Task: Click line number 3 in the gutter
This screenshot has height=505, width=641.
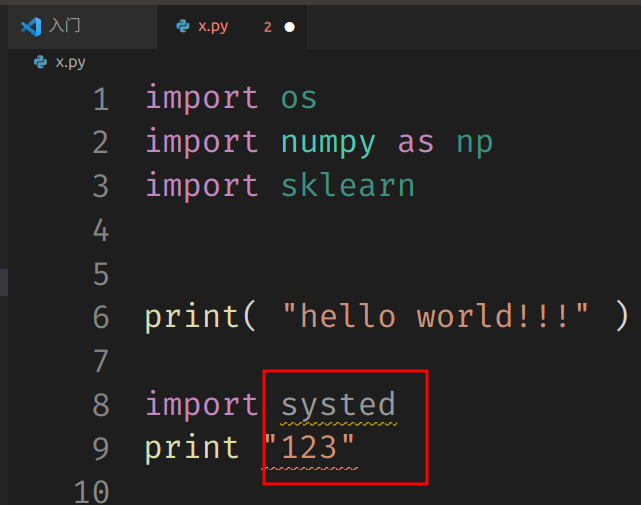Action: pyautogui.click(x=101, y=186)
